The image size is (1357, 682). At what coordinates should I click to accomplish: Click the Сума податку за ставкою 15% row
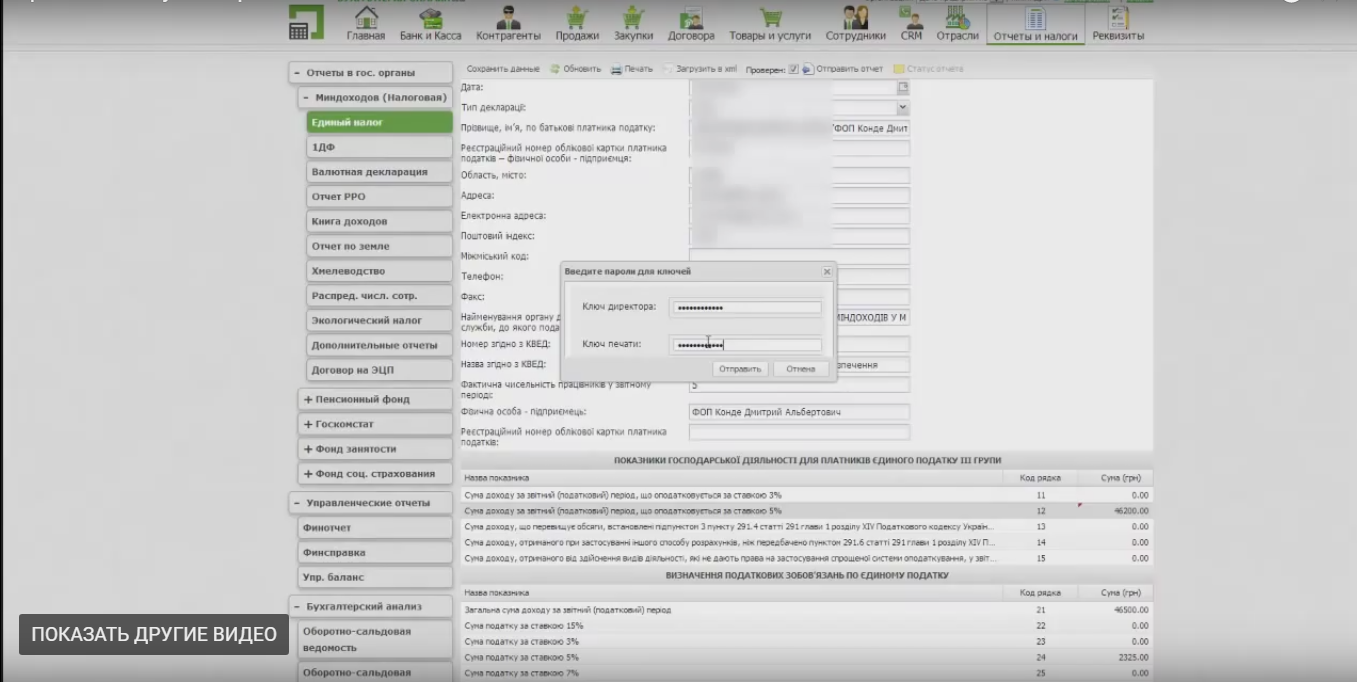(x=806, y=626)
